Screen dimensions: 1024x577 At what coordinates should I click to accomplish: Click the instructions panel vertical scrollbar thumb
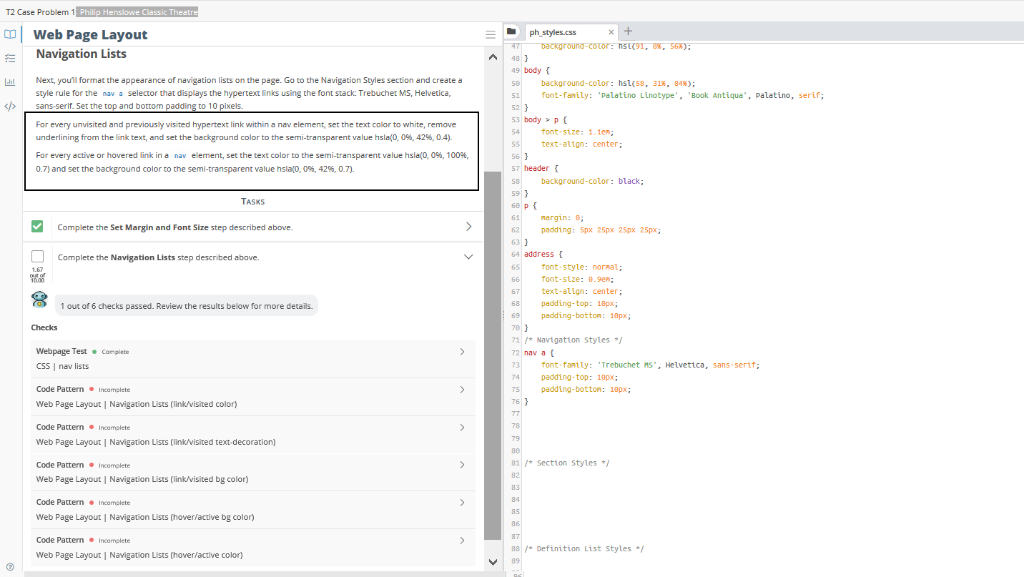pos(492,356)
